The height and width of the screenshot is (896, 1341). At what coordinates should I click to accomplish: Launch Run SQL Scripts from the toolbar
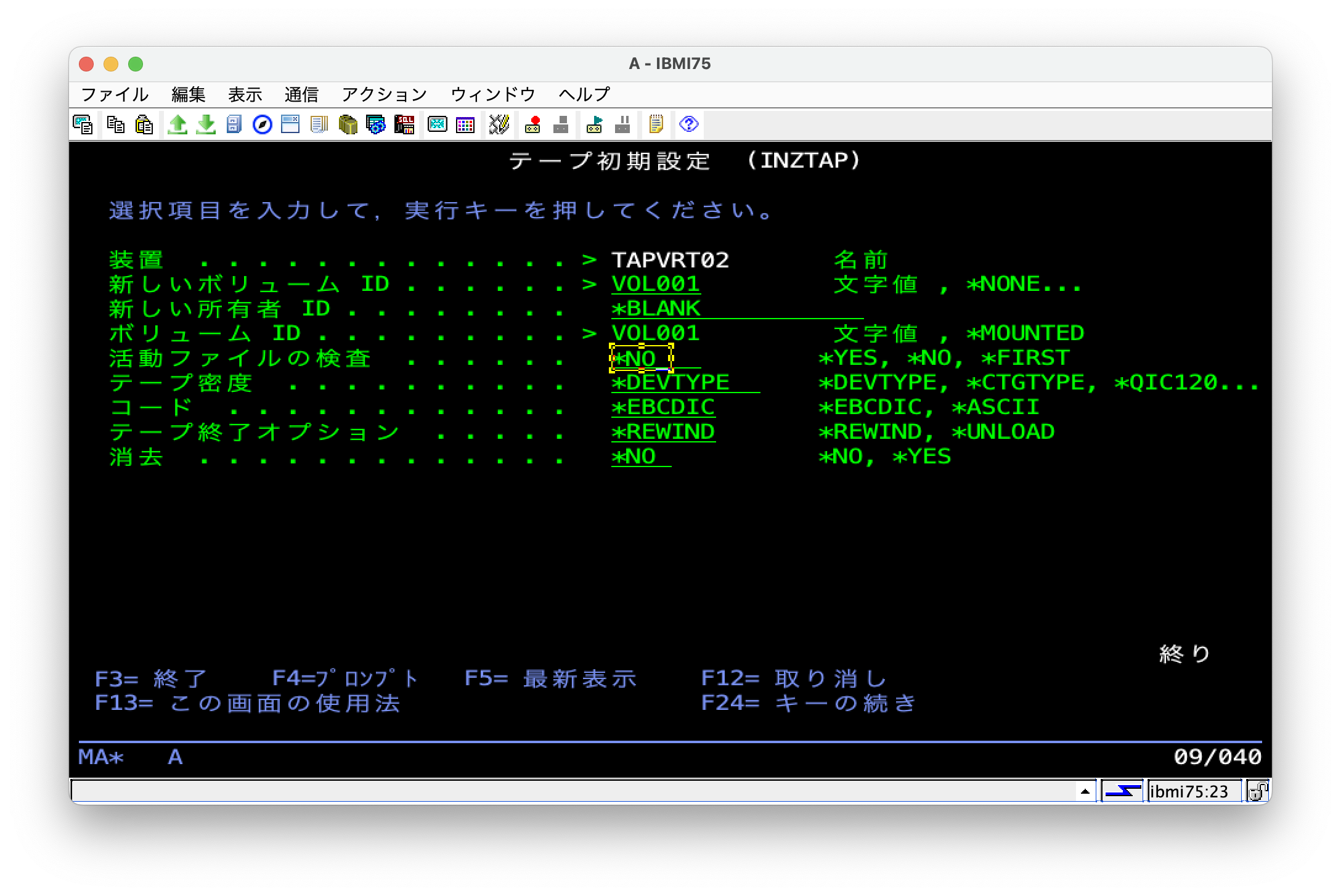pyautogui.click(x=404, y=124)
